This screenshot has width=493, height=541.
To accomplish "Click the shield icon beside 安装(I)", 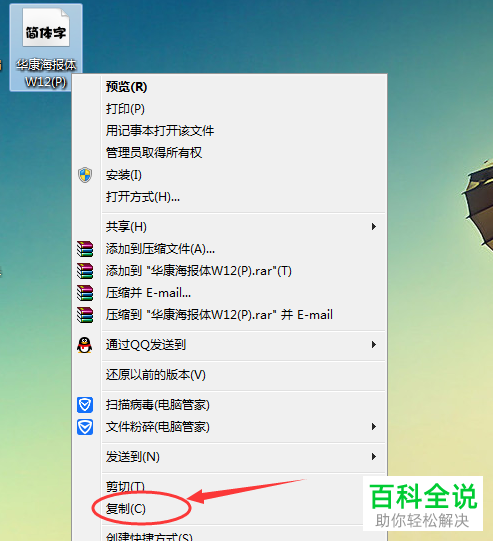I will tap(85, 175).
